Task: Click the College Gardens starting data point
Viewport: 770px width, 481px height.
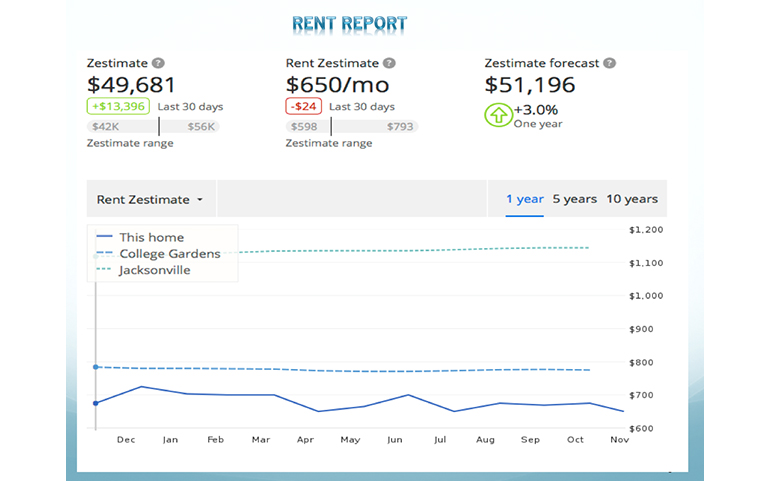Action: [x=95, y=367]
